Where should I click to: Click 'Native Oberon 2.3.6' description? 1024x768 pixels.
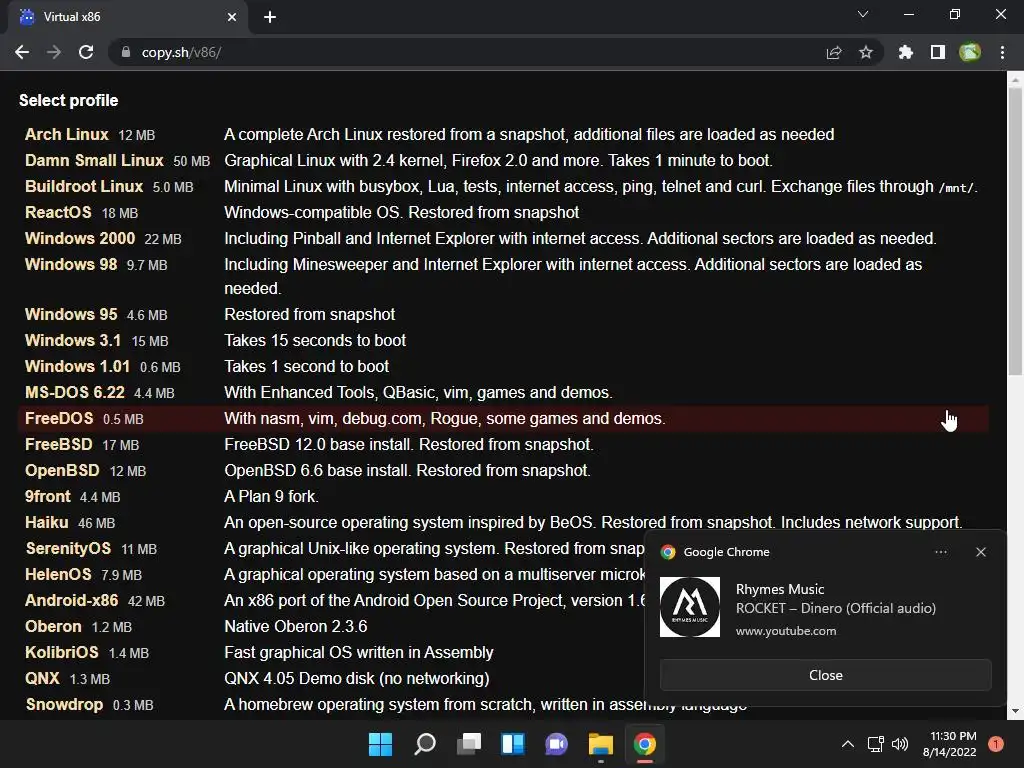tap(295, 627)
